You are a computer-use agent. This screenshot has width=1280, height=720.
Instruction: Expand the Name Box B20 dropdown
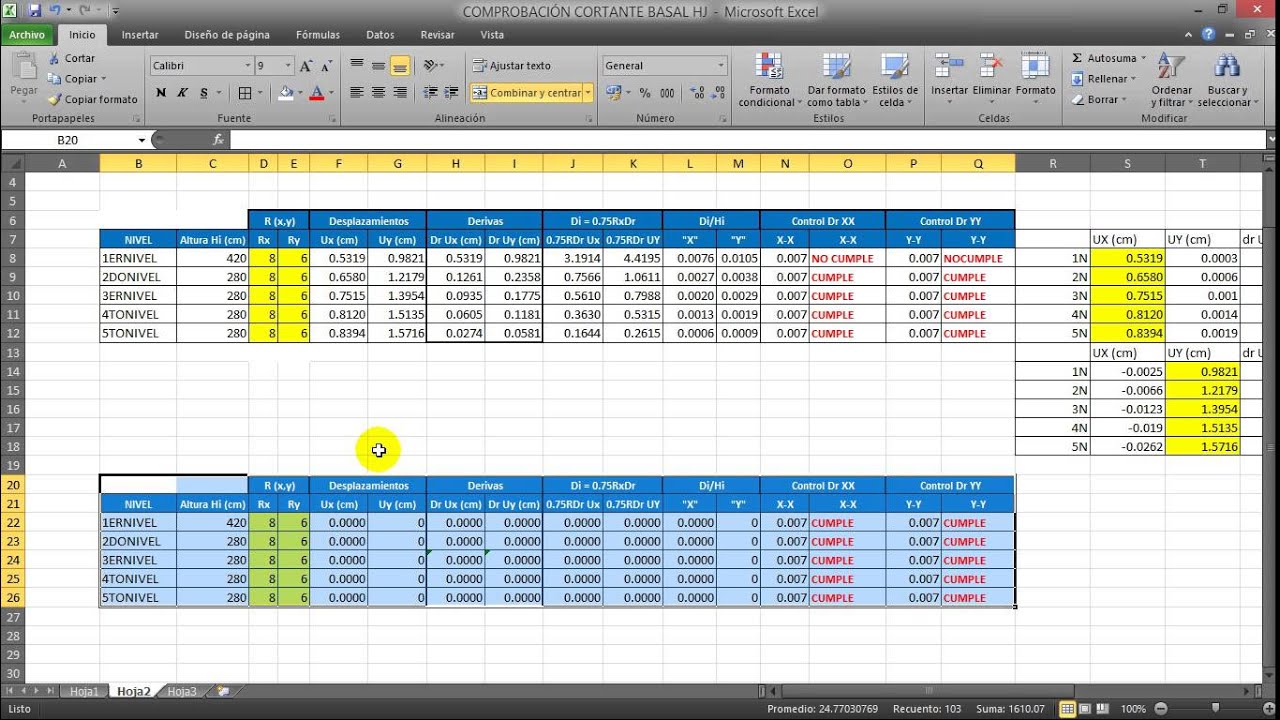point(141,140)
